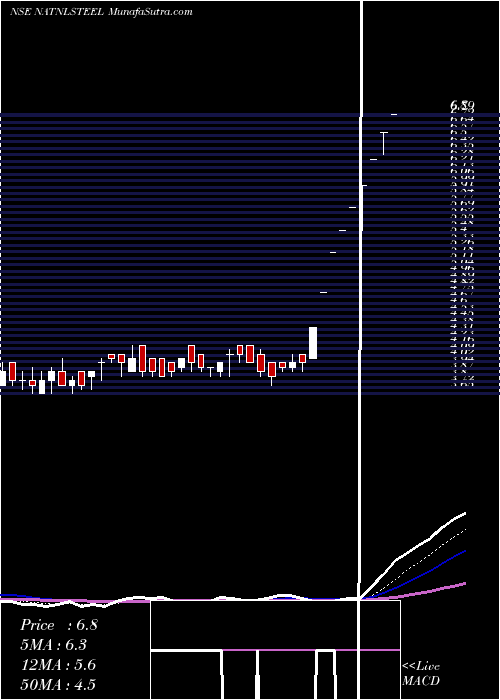500x700 pixels.
Task: Click the "<<Live MACD" label
Action: [x=421, y=673]
